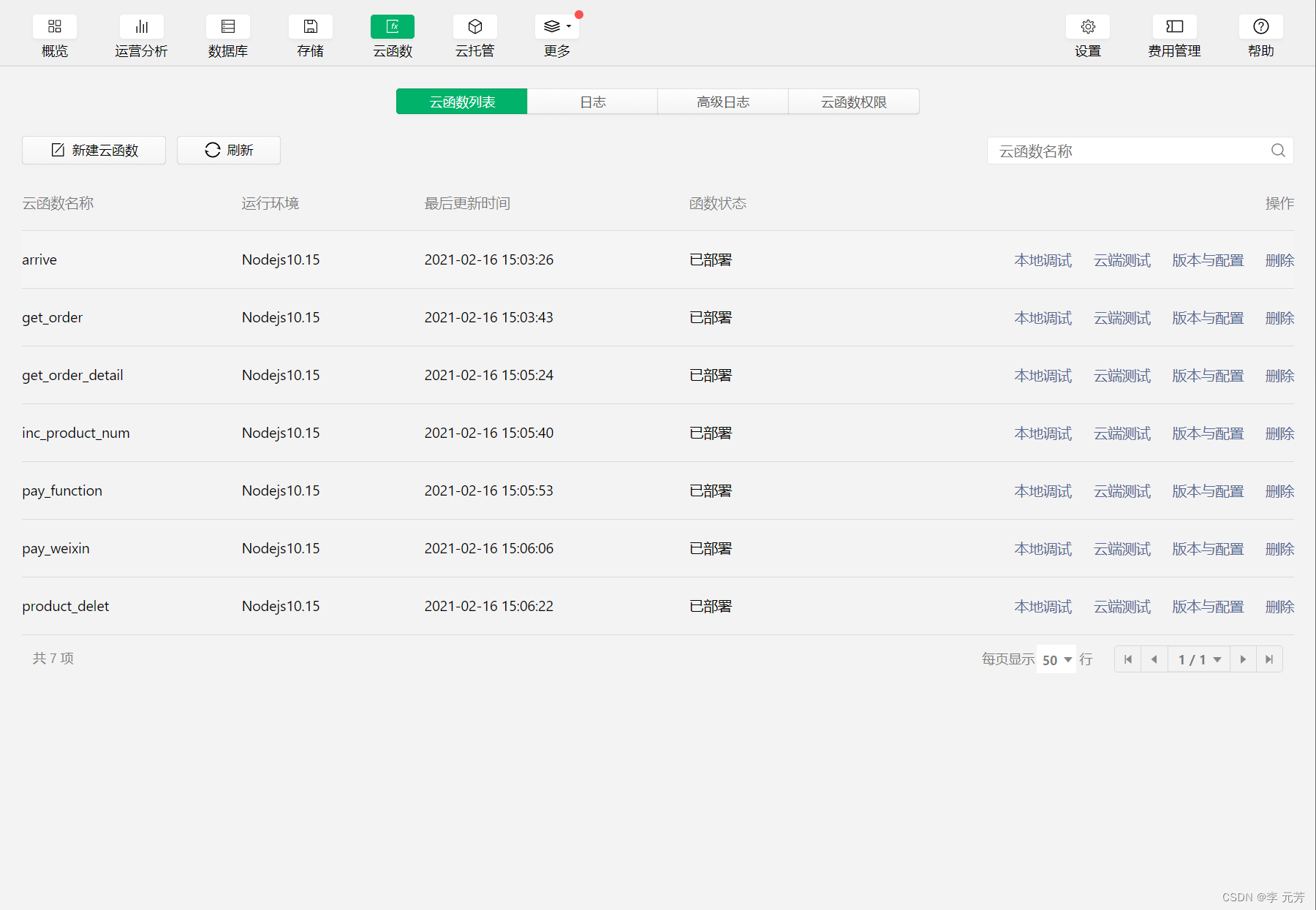
Task: Select the pay_function function name
Action: click(62, 491)
